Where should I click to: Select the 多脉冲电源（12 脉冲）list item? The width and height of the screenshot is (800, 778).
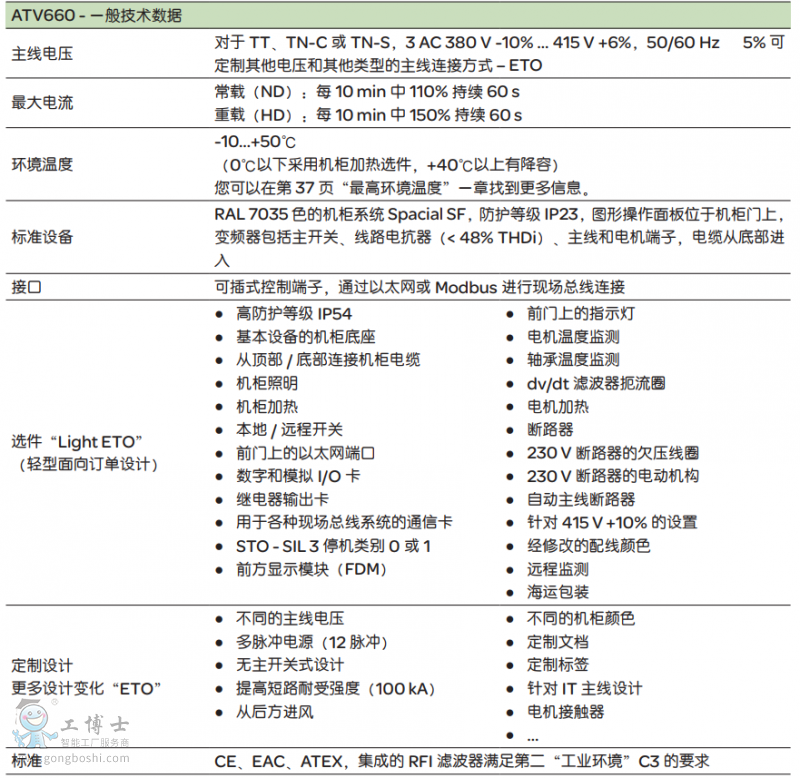(311, 642)
